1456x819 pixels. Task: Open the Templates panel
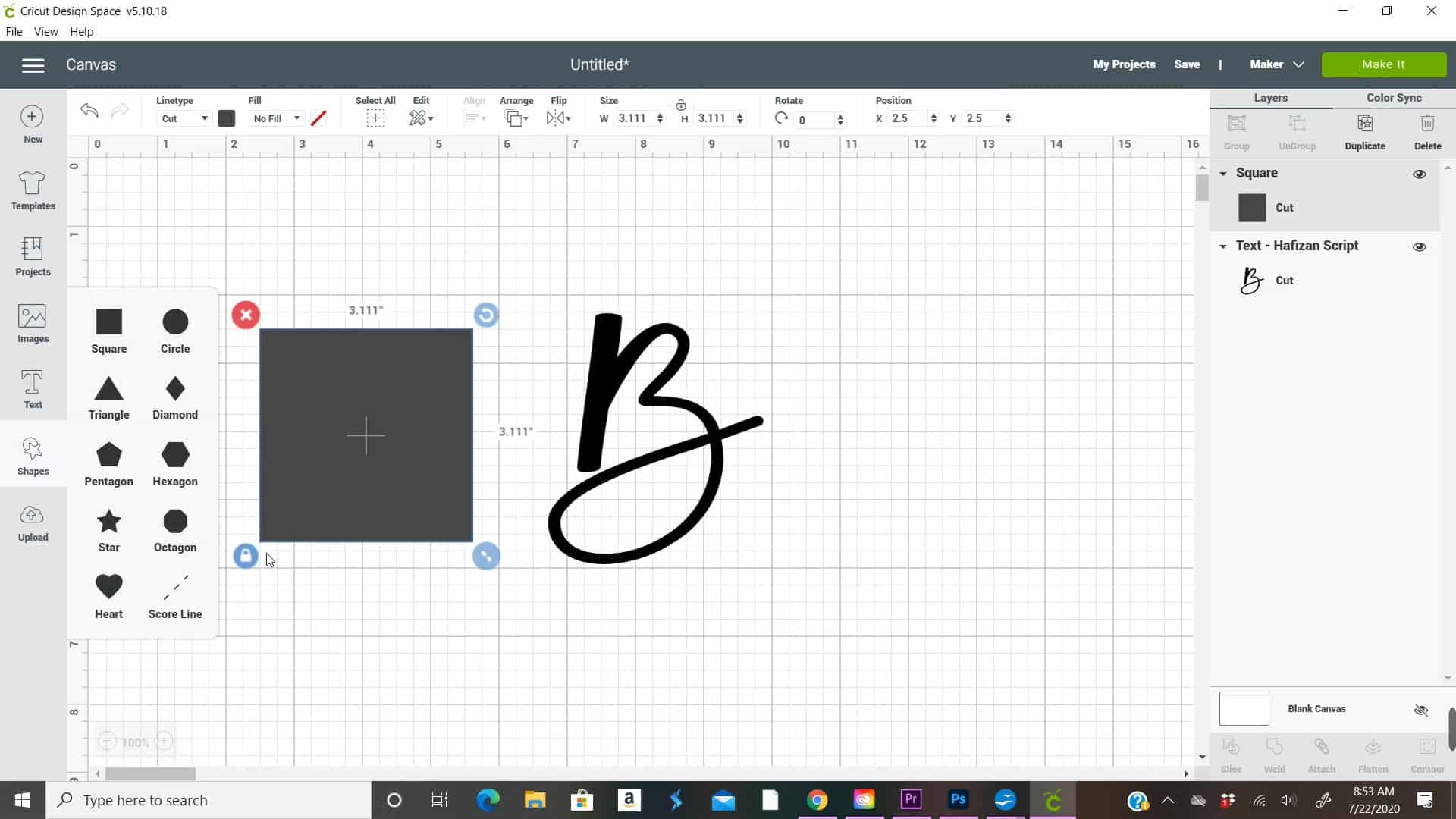pos(33,190)
